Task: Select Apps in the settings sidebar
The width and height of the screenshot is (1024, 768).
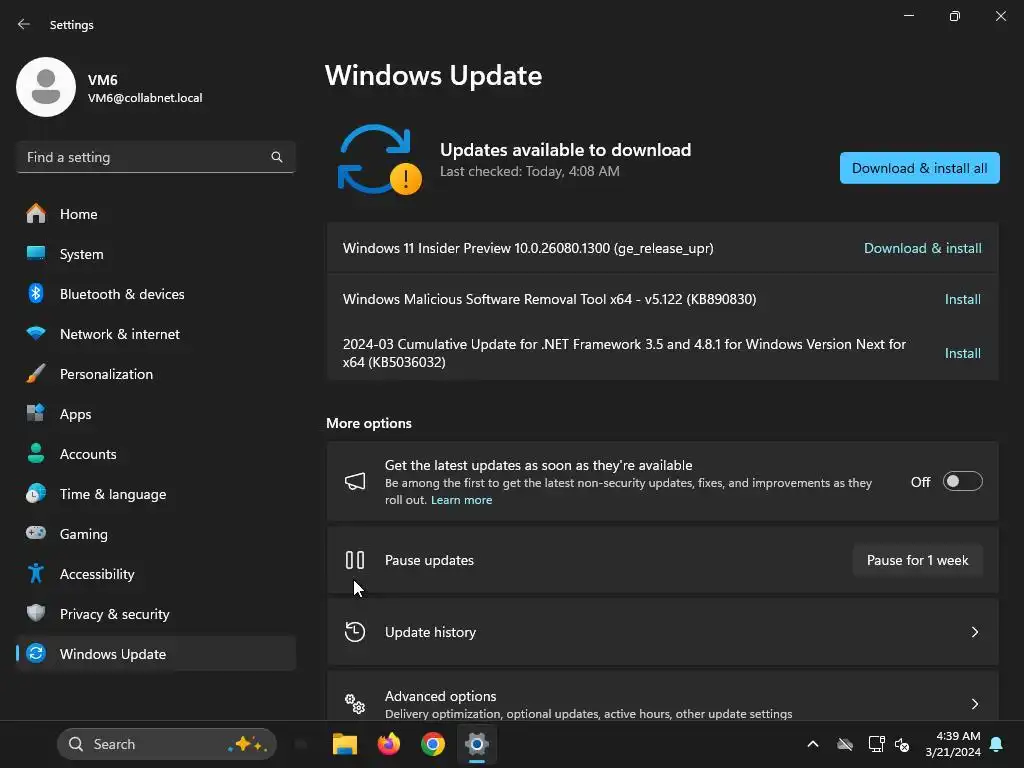Action: coord(155,413)
